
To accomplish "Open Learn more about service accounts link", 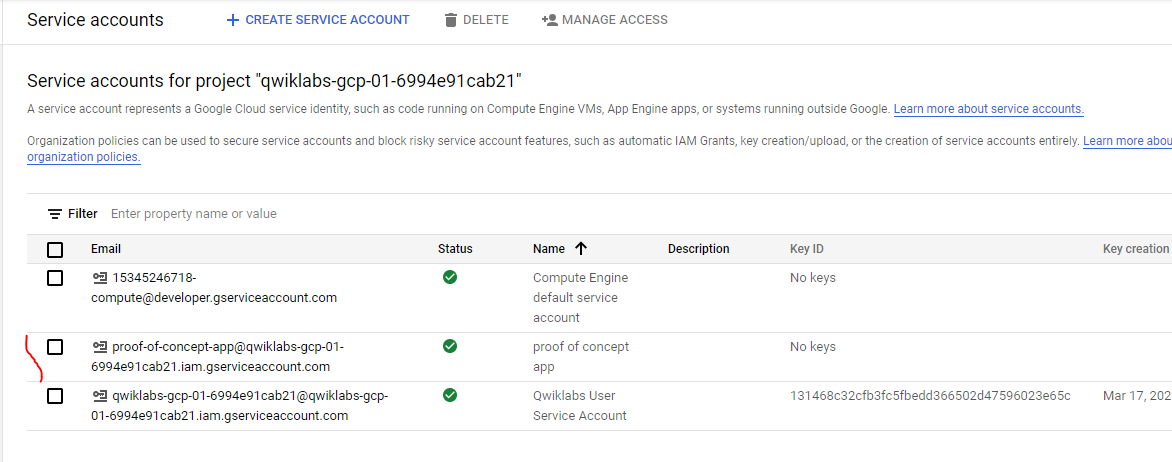I will (x=988, y=109).
